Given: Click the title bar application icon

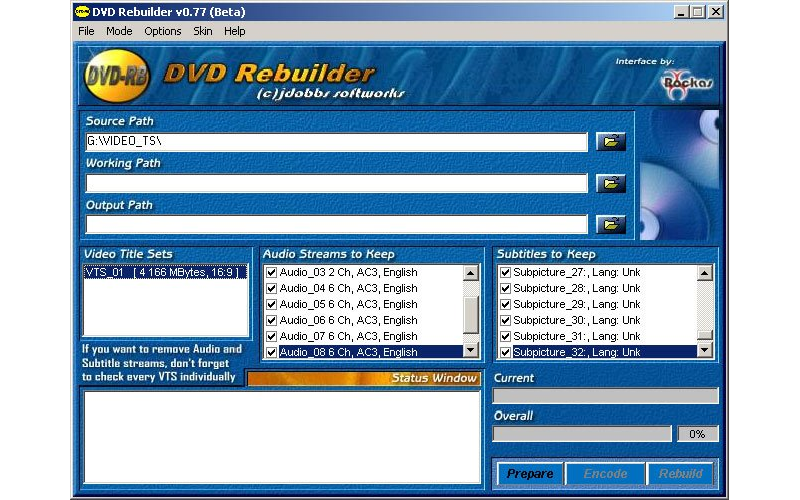Looking at the screenshot, I should (82, 11).
